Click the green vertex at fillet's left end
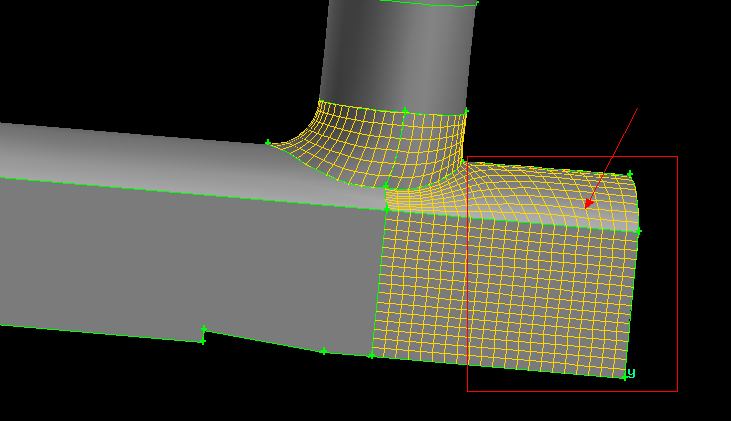 (x=268, y=143)
